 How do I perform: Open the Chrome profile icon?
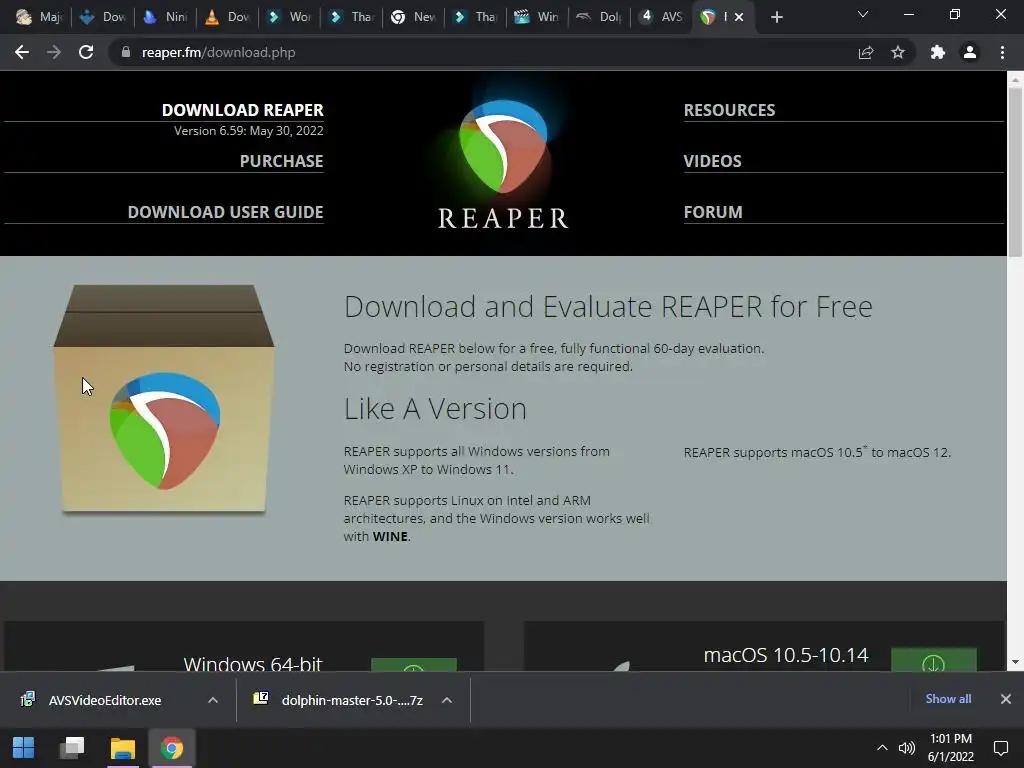click(970, 52)
